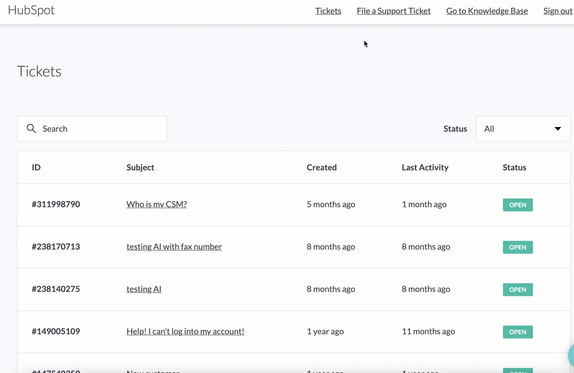Click OPEN badge for 'Who is my CSM?'

518,205
